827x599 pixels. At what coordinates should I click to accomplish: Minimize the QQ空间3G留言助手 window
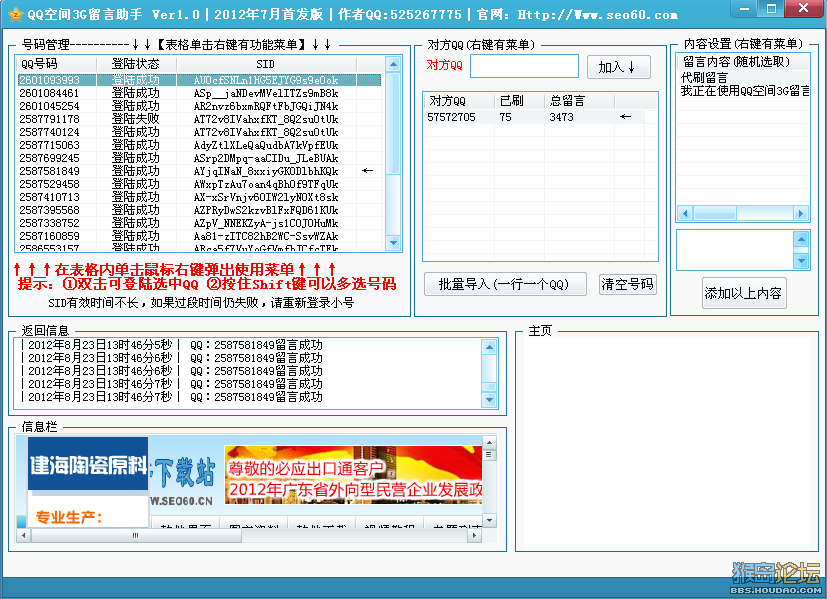tap(745, 8)
